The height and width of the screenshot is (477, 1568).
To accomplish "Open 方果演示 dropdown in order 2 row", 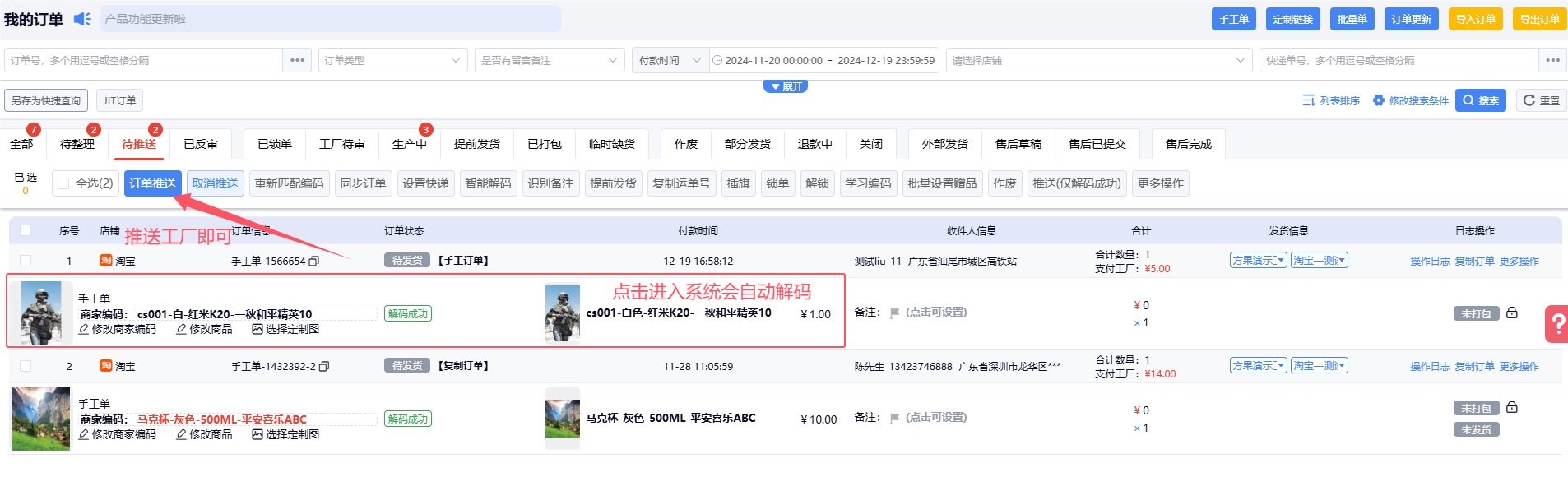I will [1258, 366].
